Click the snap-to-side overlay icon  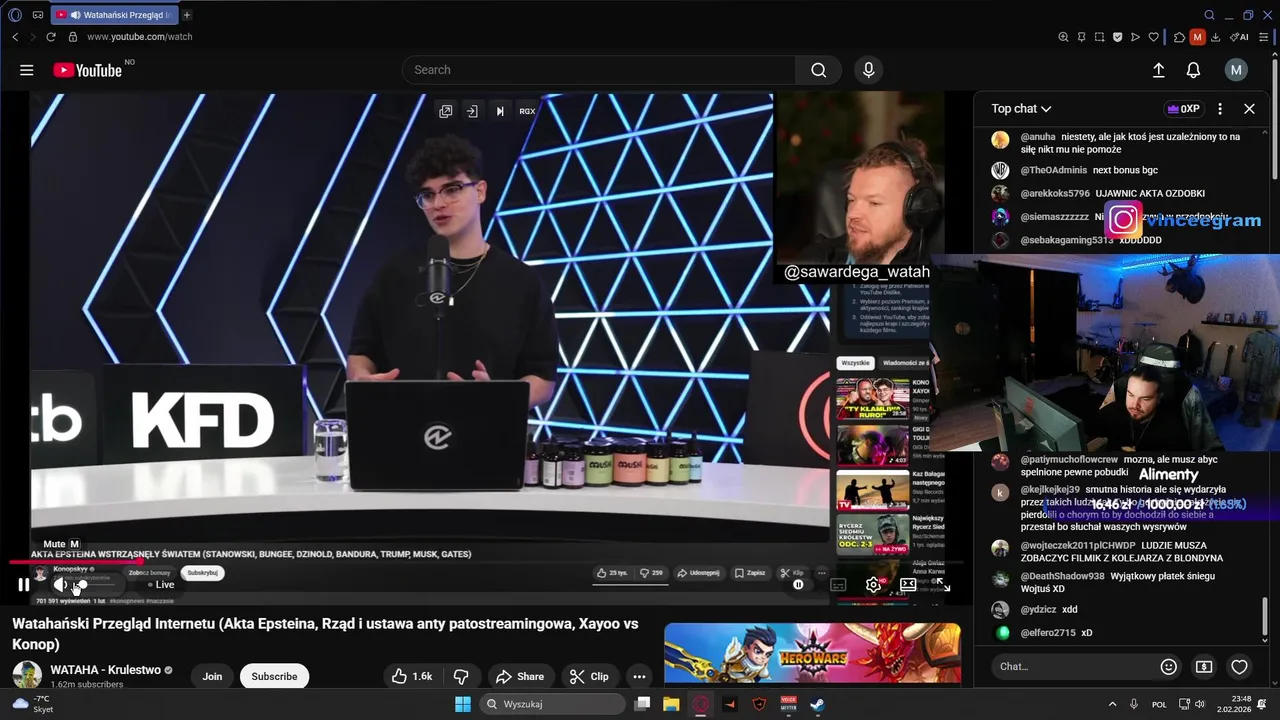(x=472, y=111)
